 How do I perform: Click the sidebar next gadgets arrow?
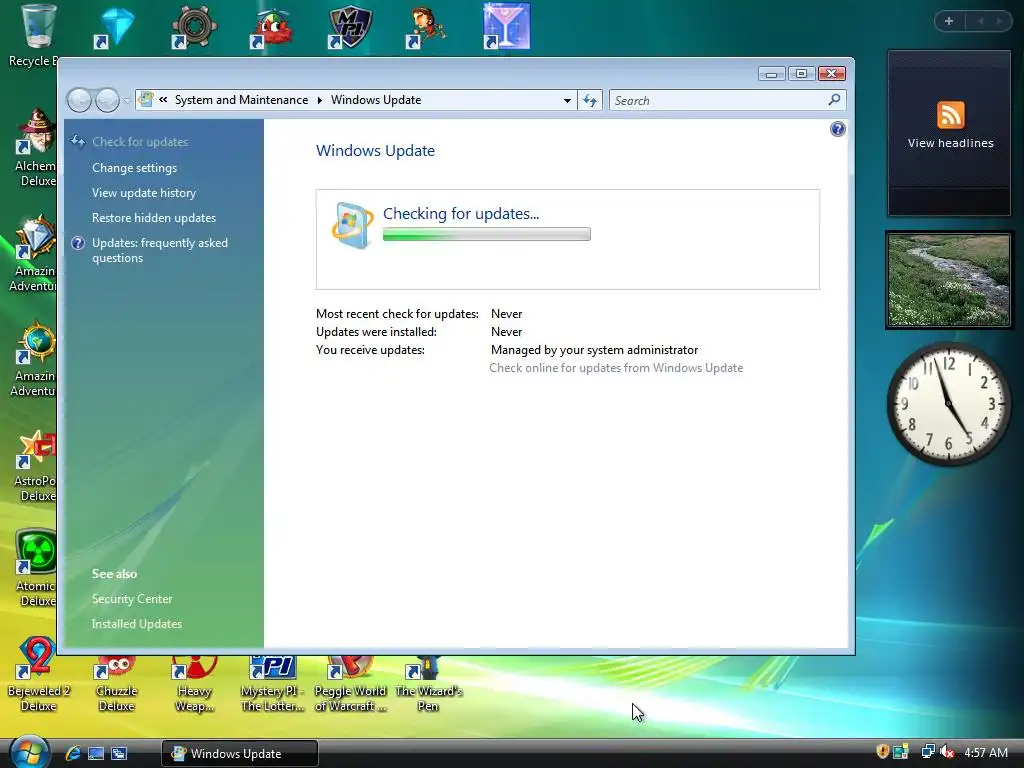(999, 22)
